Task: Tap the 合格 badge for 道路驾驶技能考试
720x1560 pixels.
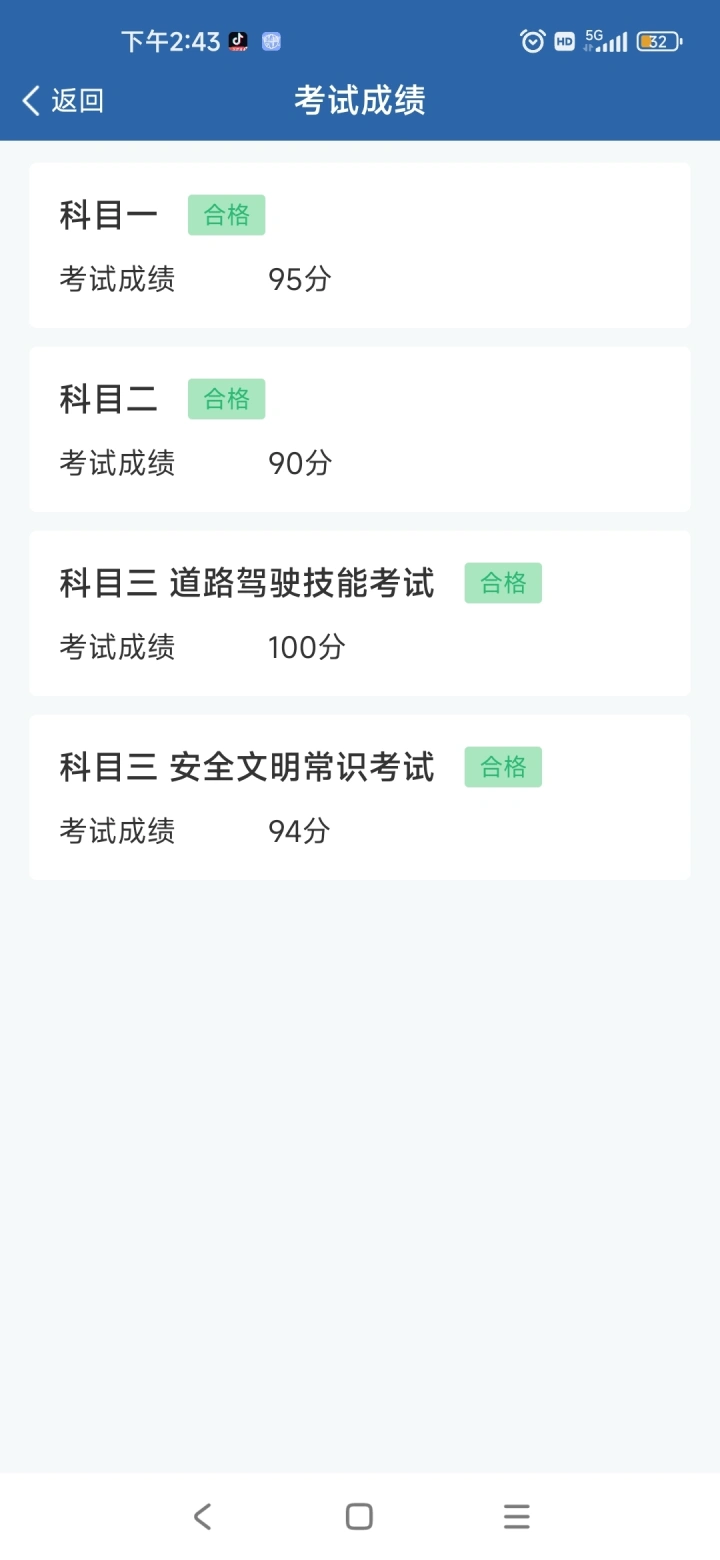Action: pyautogui.click(x=503, y=583)
